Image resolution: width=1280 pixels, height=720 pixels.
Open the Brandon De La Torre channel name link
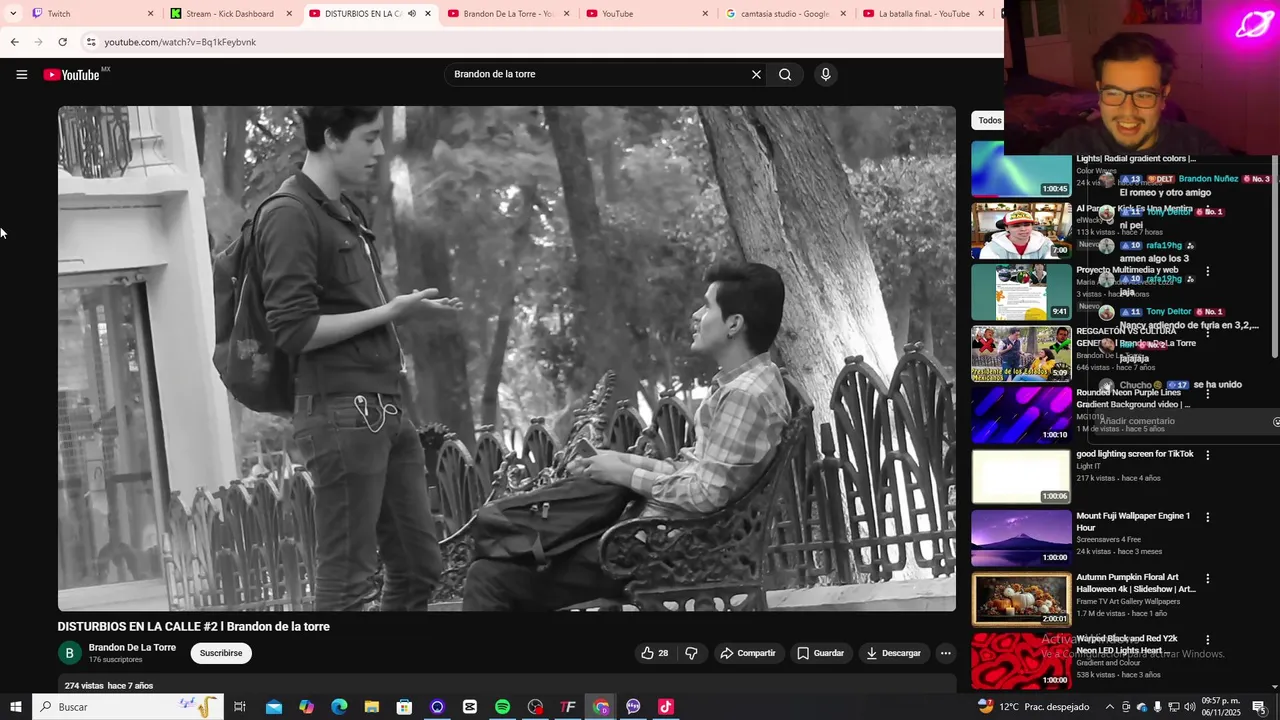click(132, 647)
